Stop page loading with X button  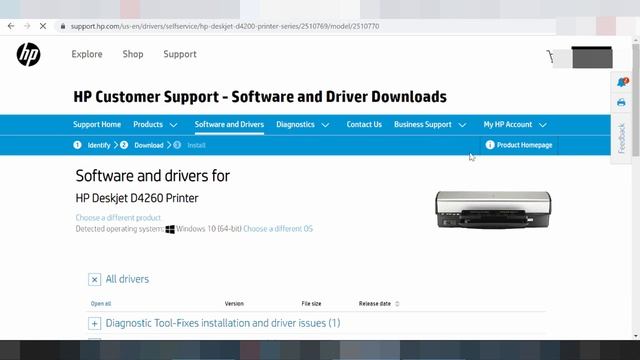43,26
